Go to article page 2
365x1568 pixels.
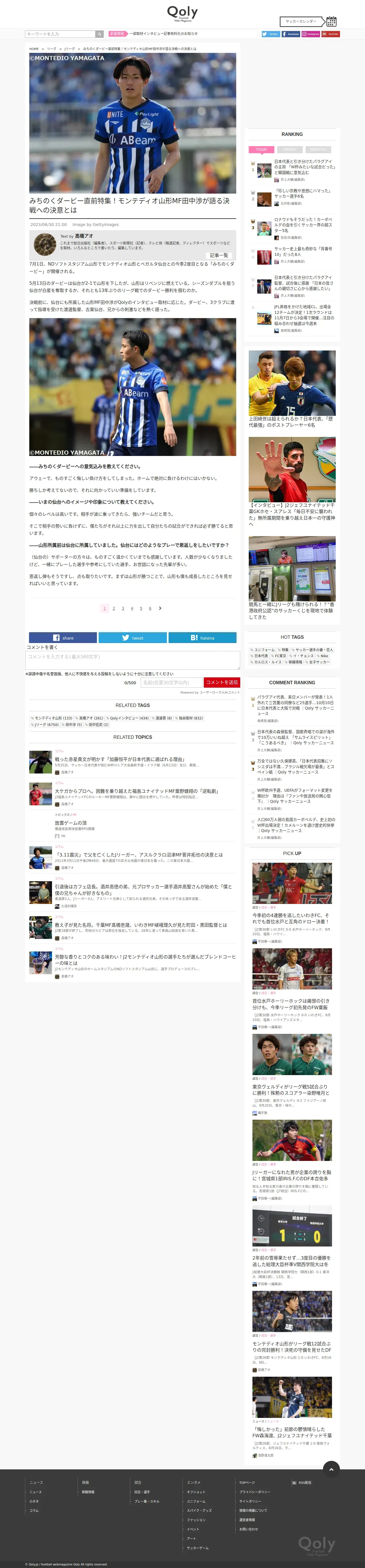click(114, 608)
